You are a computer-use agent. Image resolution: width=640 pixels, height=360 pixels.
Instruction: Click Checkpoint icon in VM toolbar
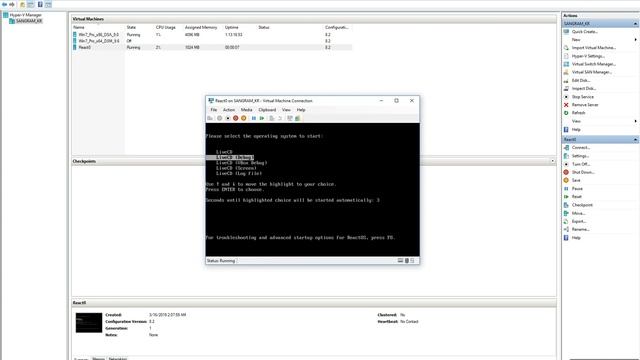click(x=271, y=118)
